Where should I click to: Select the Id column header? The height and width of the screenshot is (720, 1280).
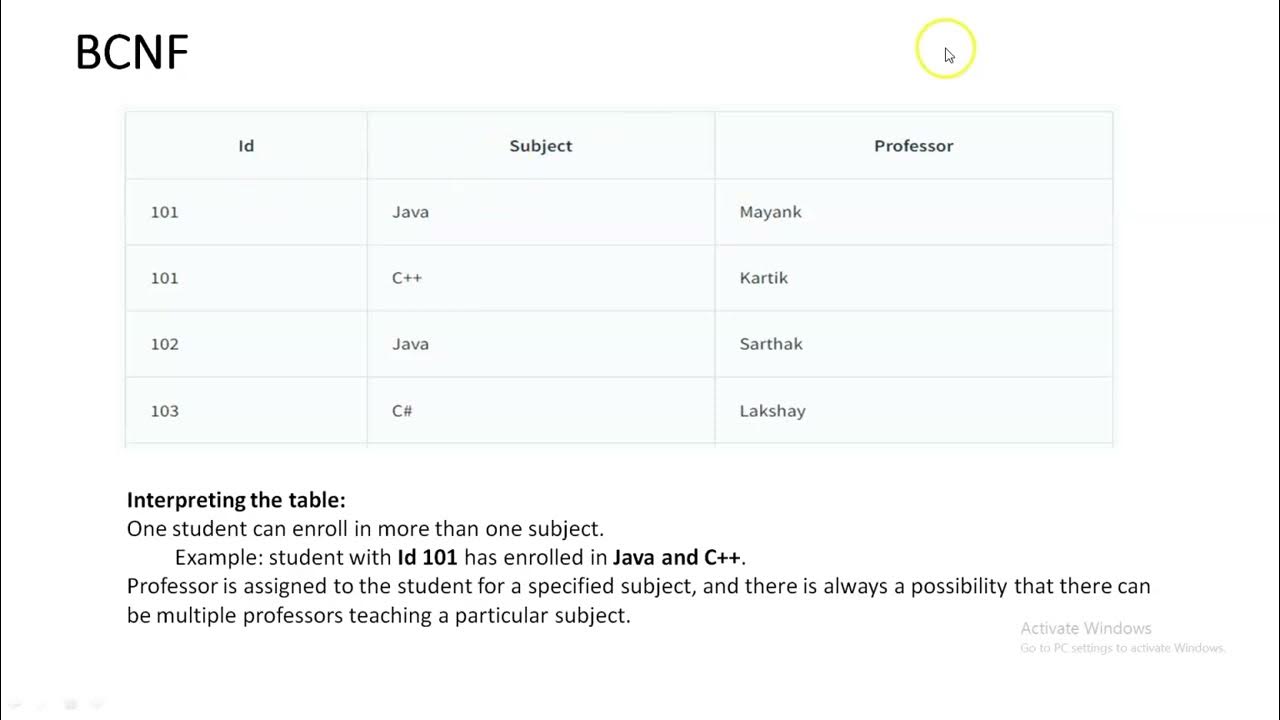(246, 146)
